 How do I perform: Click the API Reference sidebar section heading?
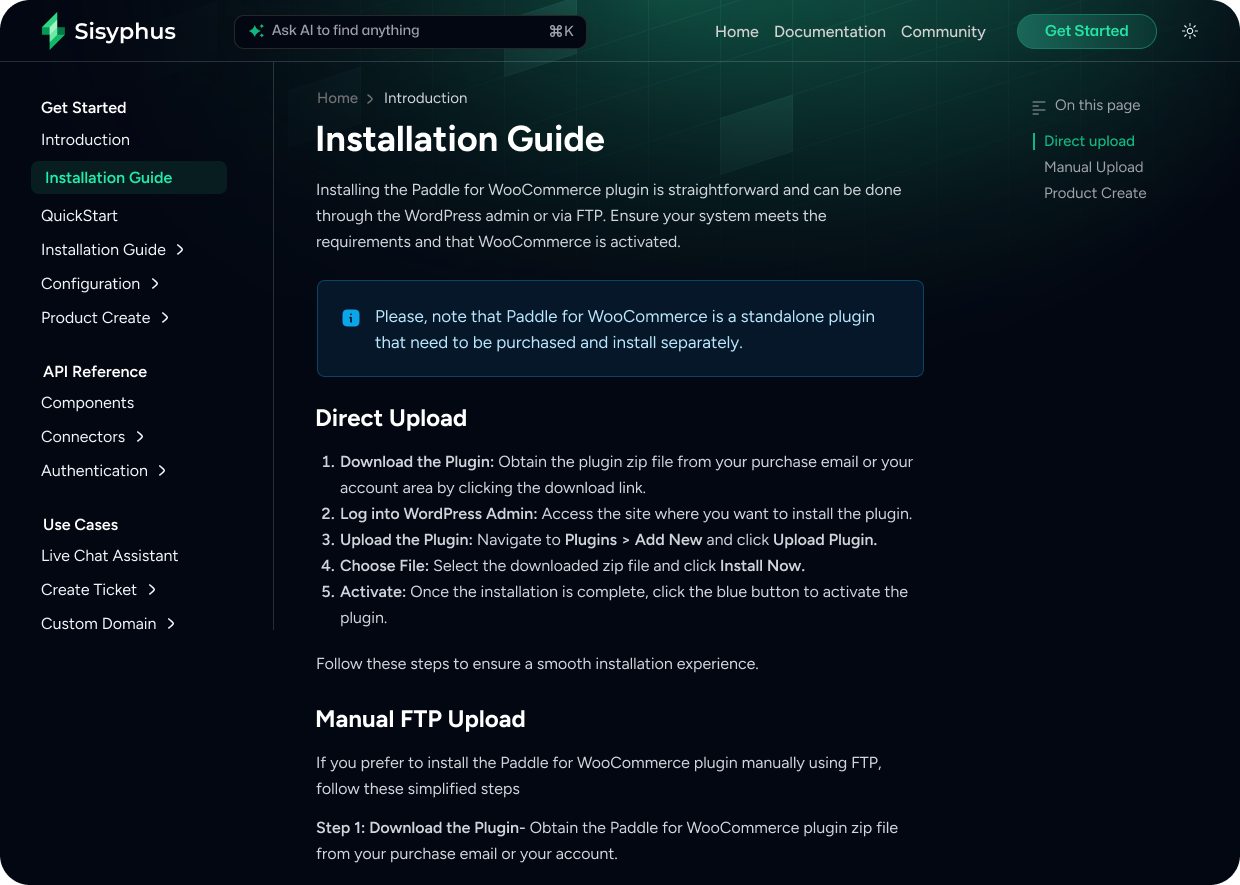pyautogui.click(x=95, y=372)
